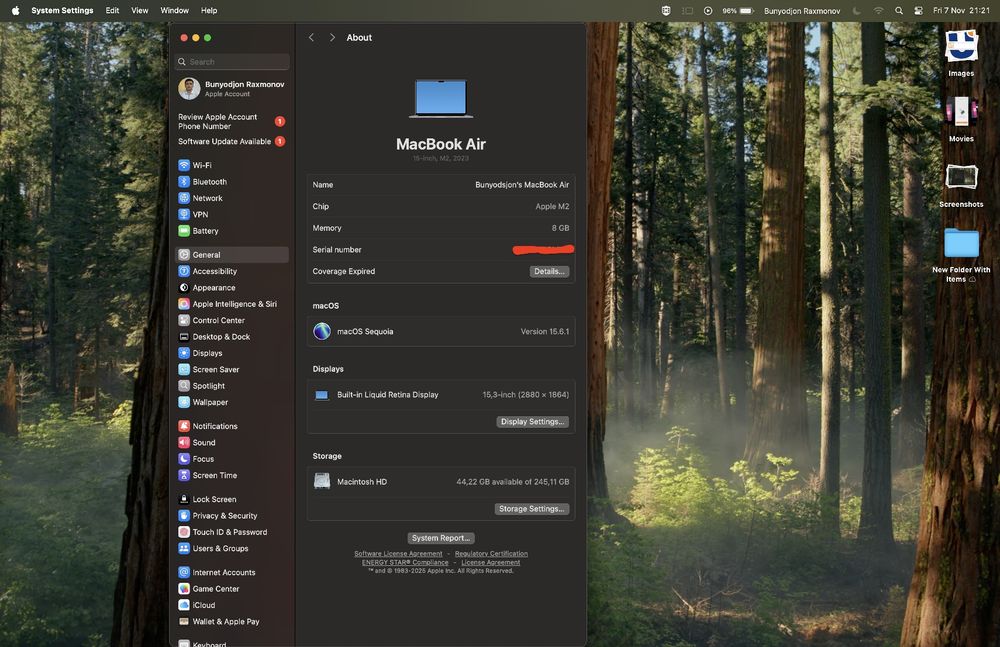Go forward with the right chevron
Image resolution: width=1000 pixels, height=647 pixels.
[x=332, y=38]
